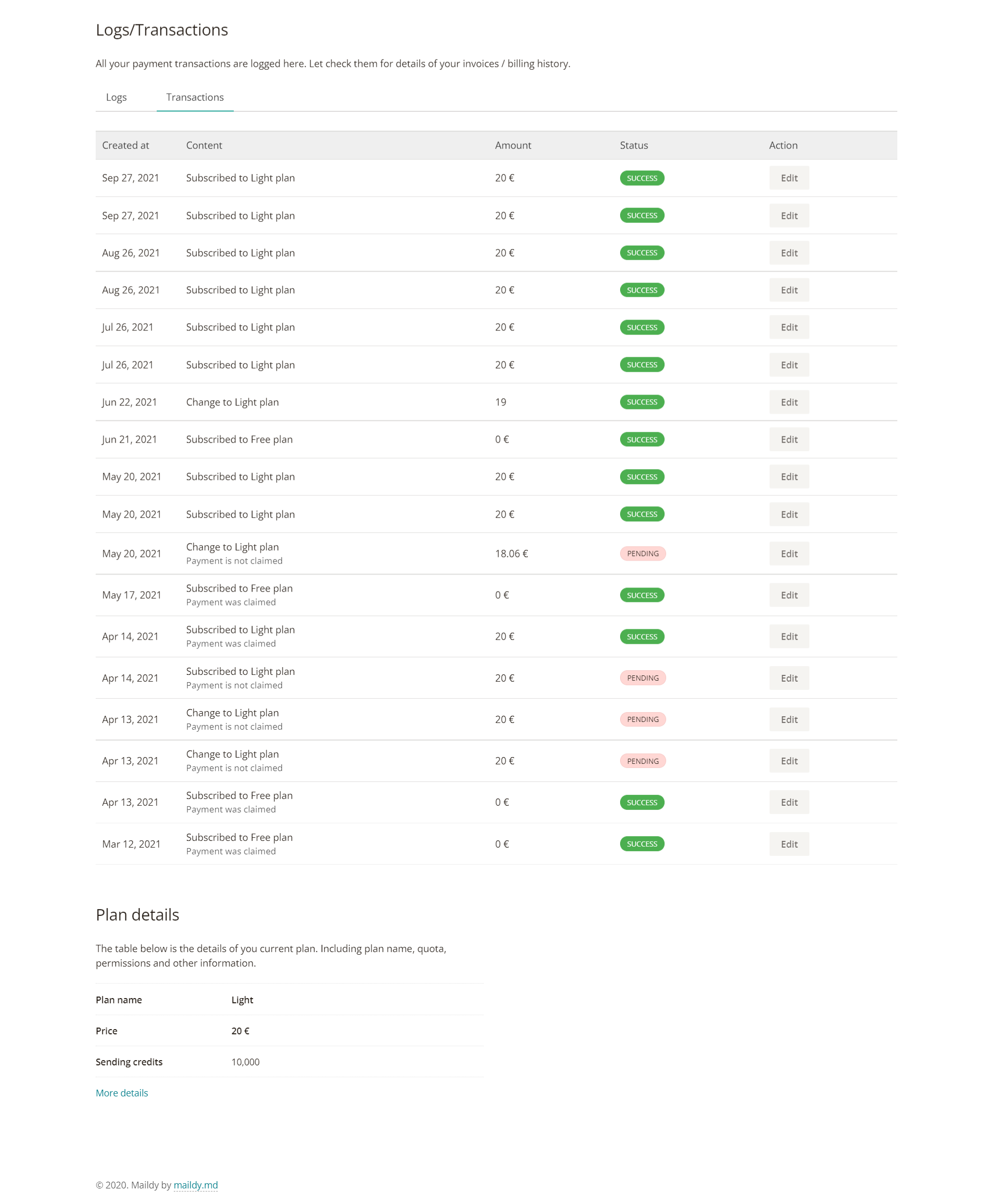Click the PENDING badge on Apr 14, 2021 row
993x1204 pixels.
(x=642, y=678)
